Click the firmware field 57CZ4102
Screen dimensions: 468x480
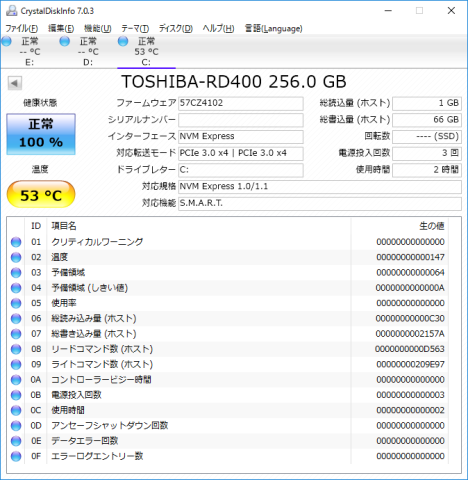click(x=241, y=103)
